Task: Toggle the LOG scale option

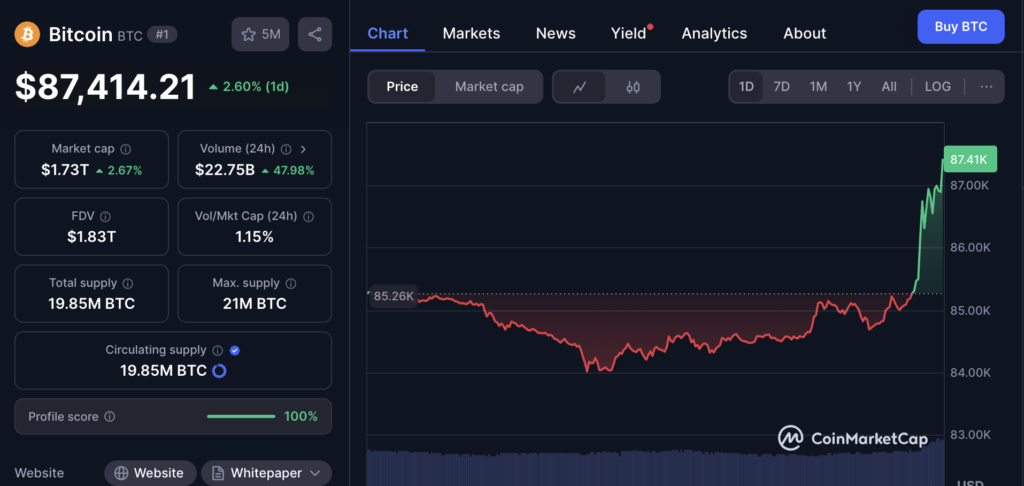Action: (x=937, y=87)
